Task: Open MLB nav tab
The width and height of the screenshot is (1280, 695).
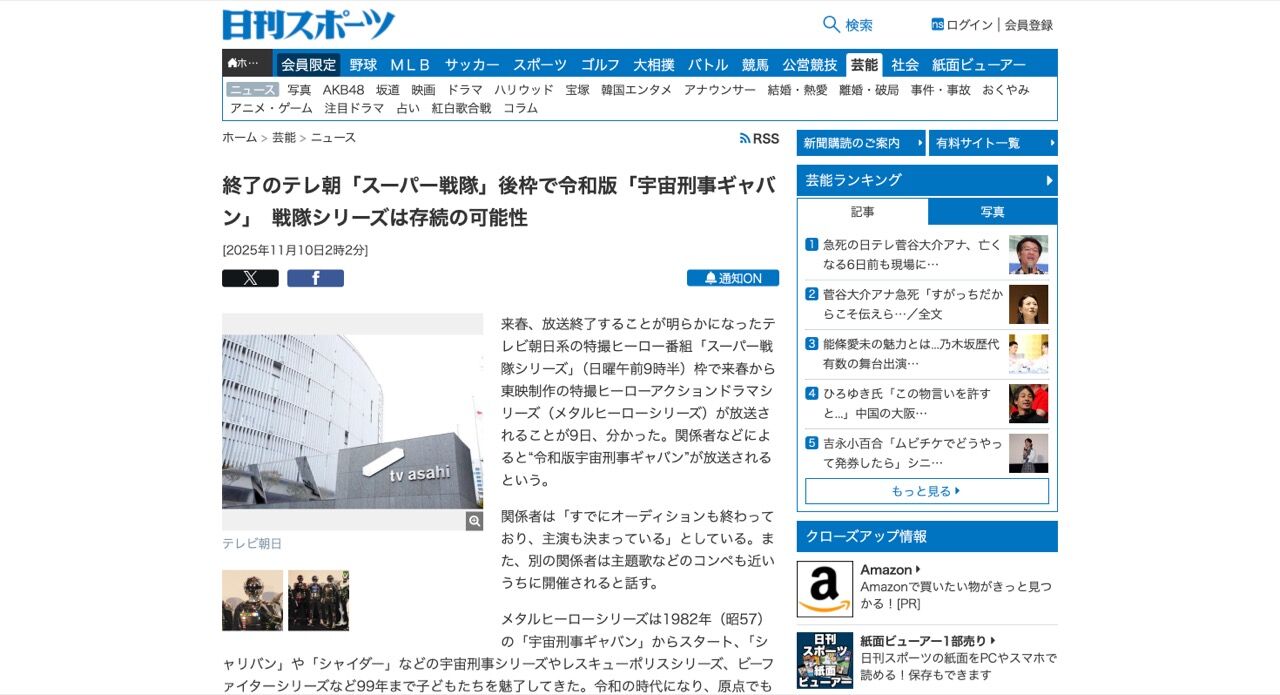Action: tap(410, 64)
